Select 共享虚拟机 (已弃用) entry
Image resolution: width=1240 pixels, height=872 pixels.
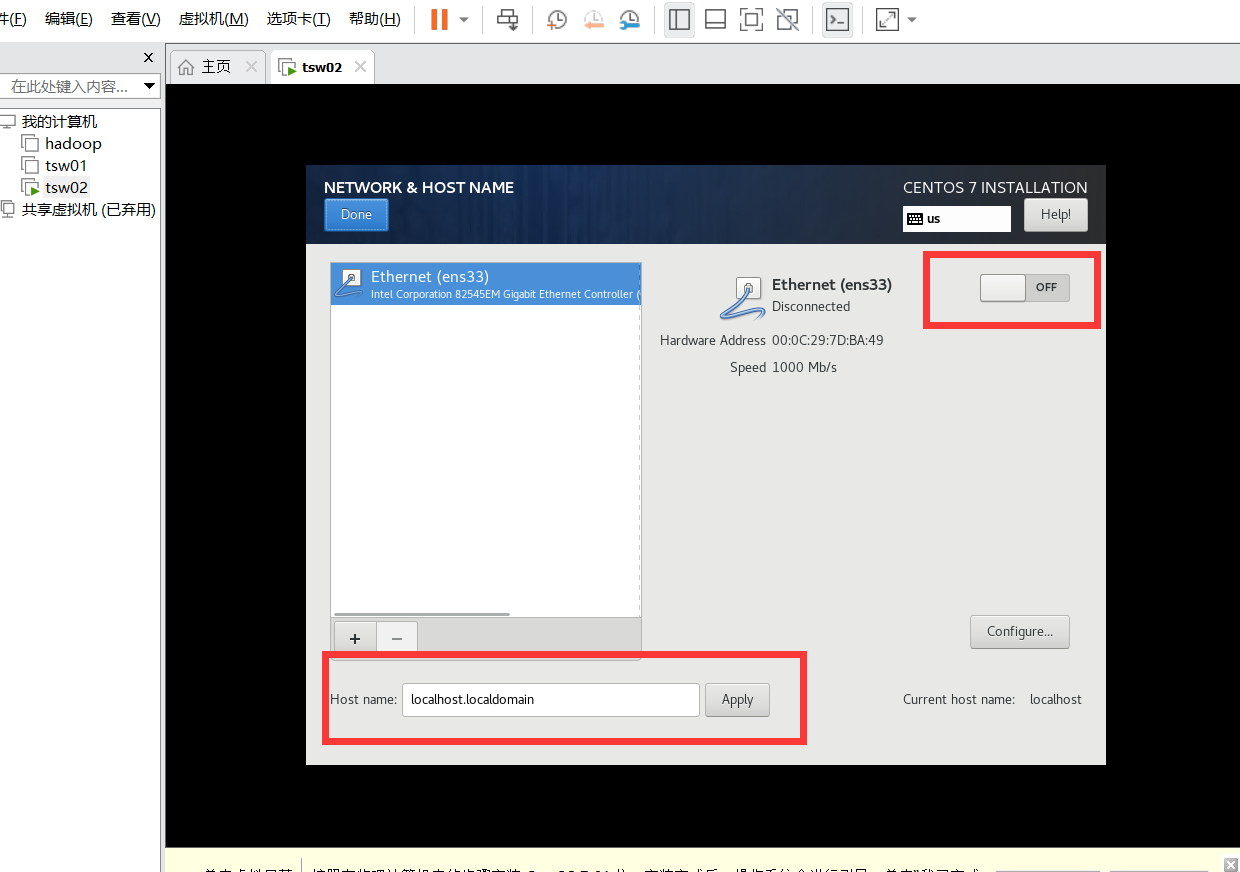coord(89,209)
